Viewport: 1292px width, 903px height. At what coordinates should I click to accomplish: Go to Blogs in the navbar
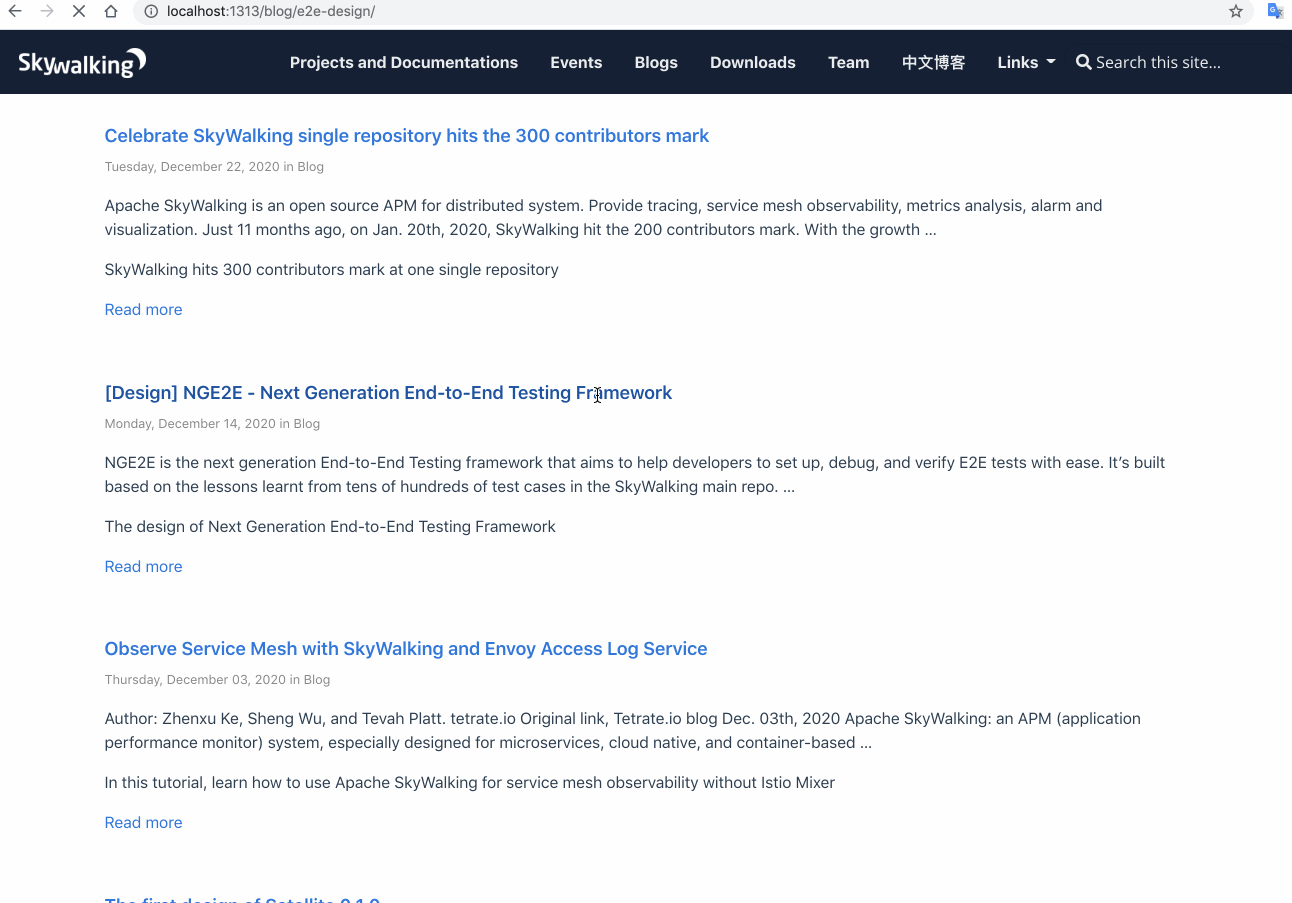(x=656, y=62)
